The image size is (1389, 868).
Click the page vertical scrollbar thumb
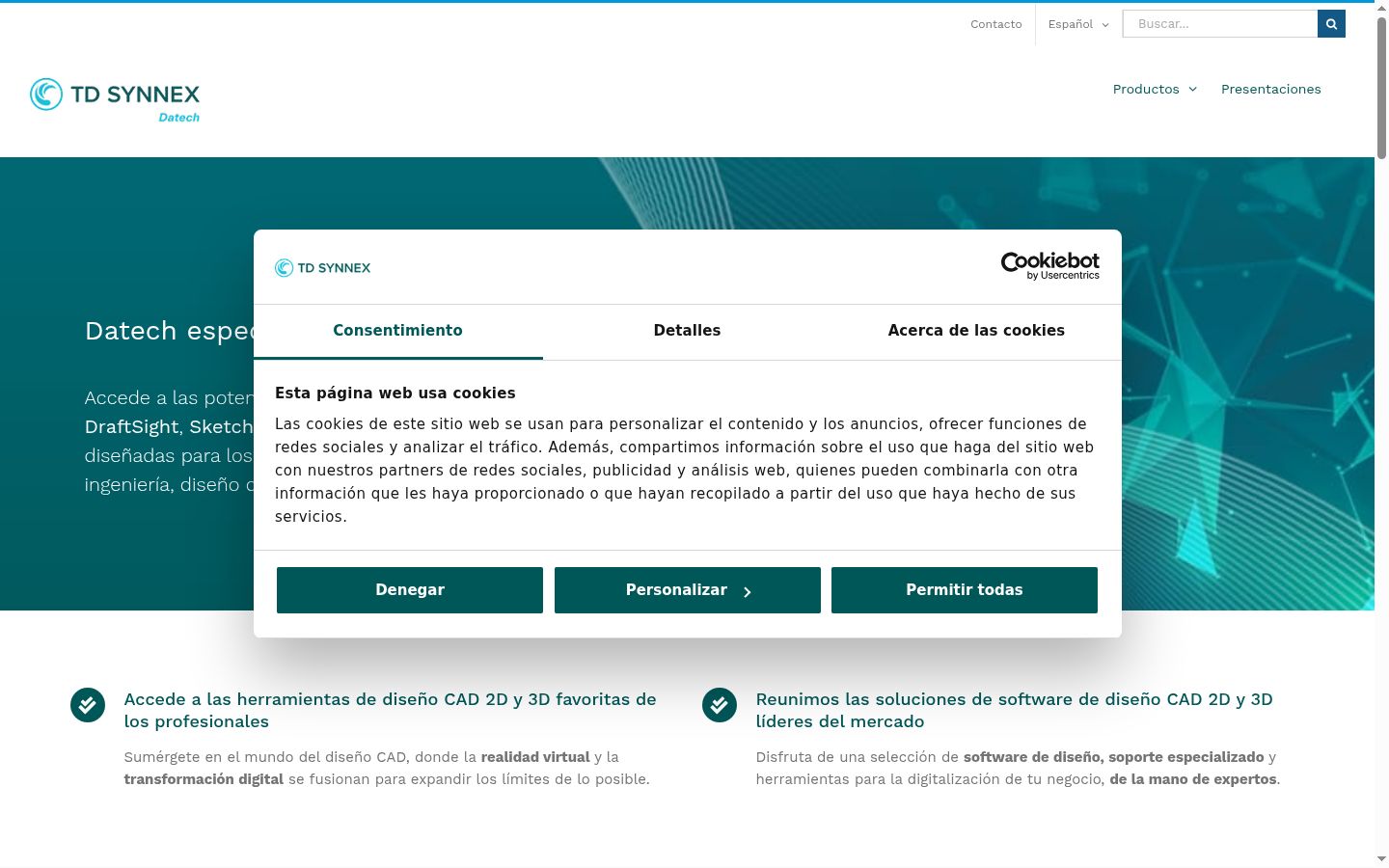point(1381,87)
